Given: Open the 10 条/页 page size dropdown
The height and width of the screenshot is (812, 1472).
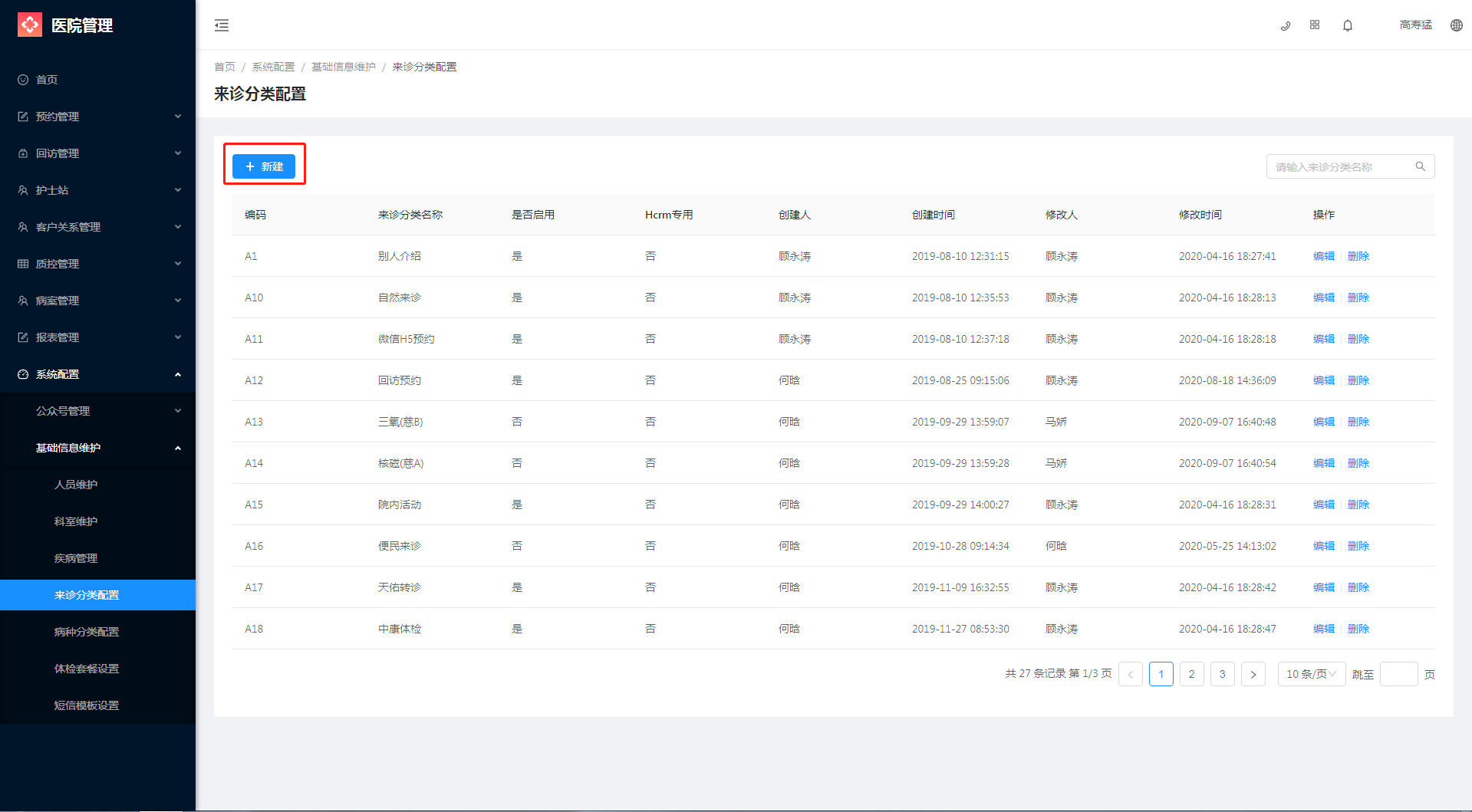Looking at the screenshot, I should [x=1312, y=674].
